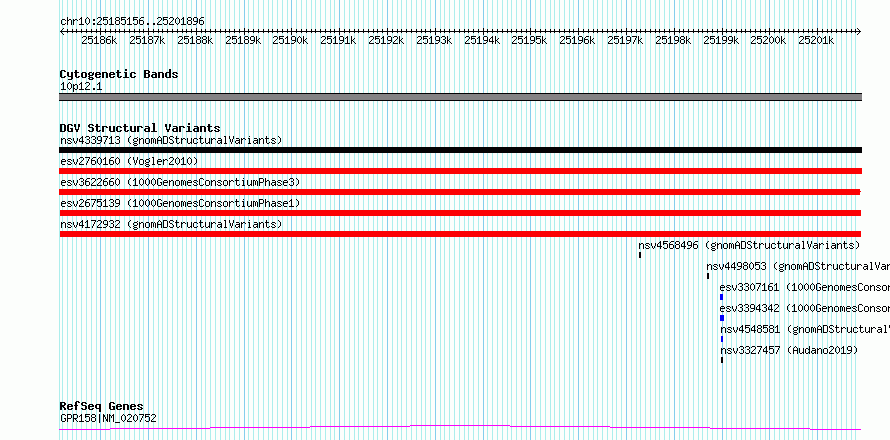Select the 25195k ruler position

(x=529, y=40)
